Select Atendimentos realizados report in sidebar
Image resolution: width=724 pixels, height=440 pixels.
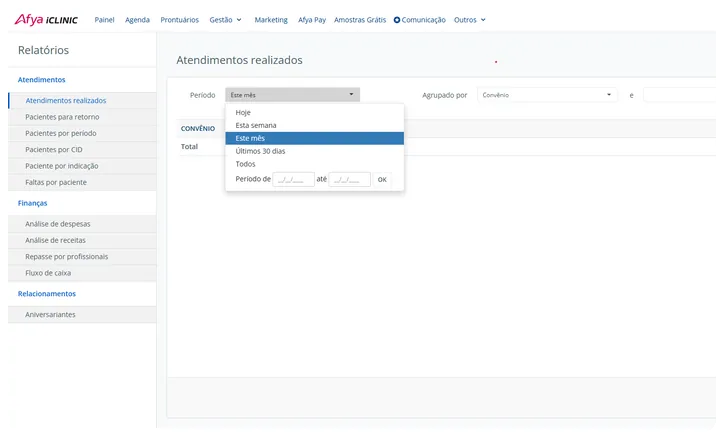point(82,100)
